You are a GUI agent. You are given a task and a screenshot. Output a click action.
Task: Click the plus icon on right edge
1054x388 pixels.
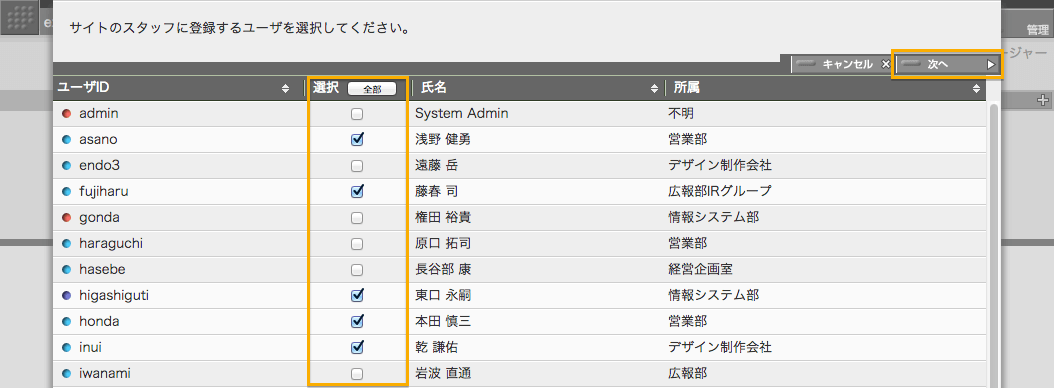[x=1043, y=101]
